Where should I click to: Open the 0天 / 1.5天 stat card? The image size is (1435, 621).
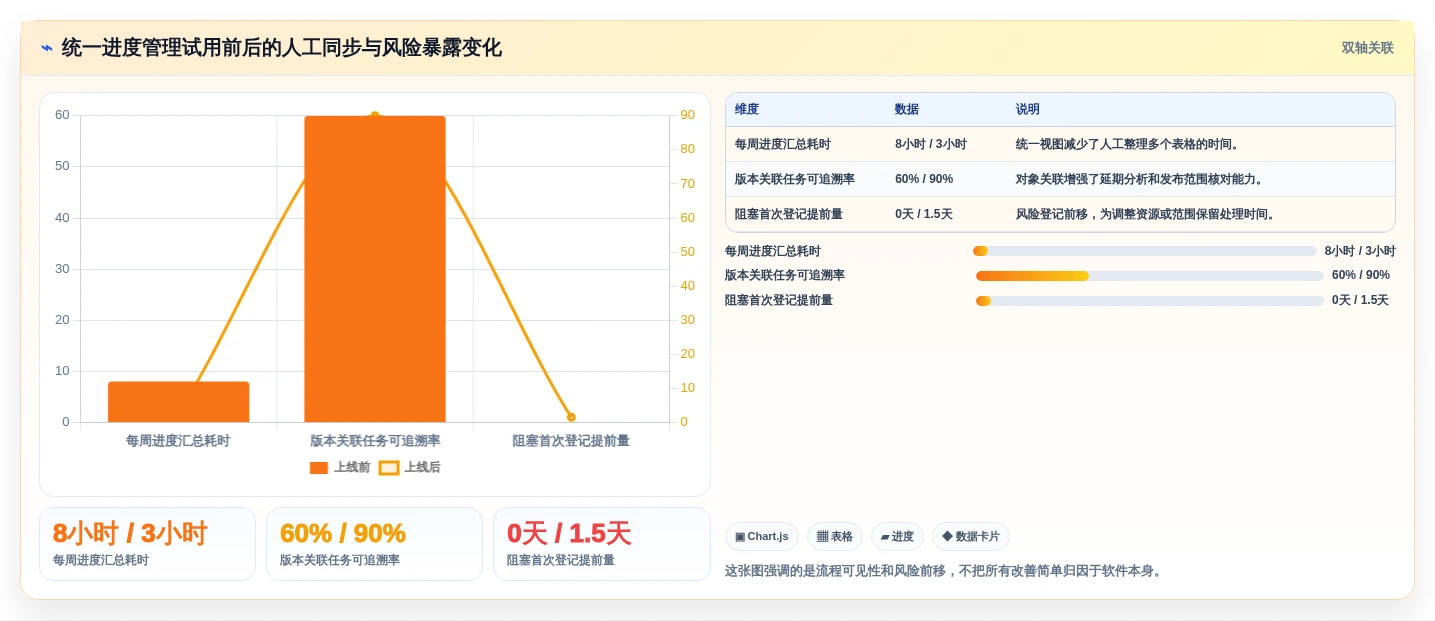coord(601,544)
